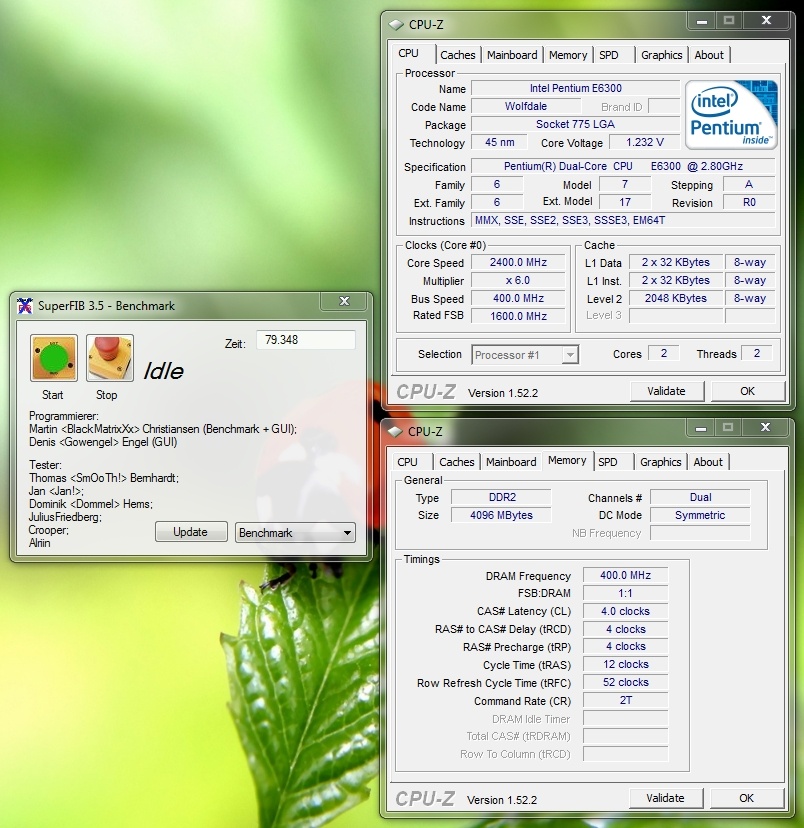This screenshot has width=804, height=828.
Task: Close the lower CPU-Z window
Action: point(765,428)
